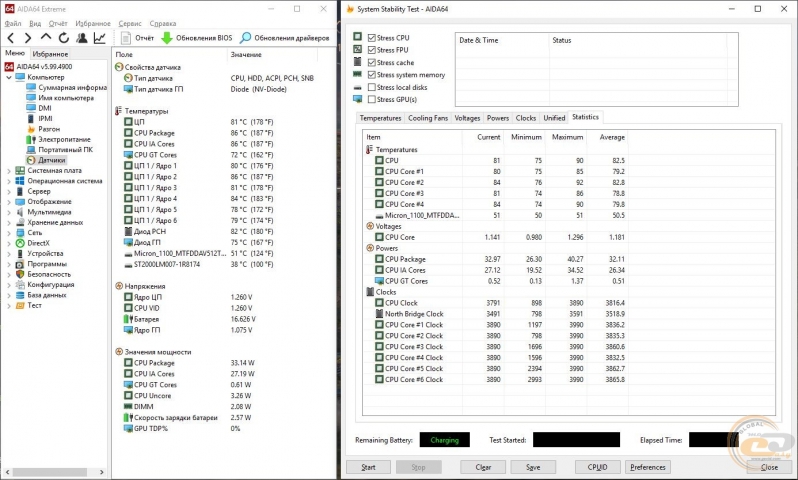Click the Start button
This screenshot has width=798, height=480.
368,467
